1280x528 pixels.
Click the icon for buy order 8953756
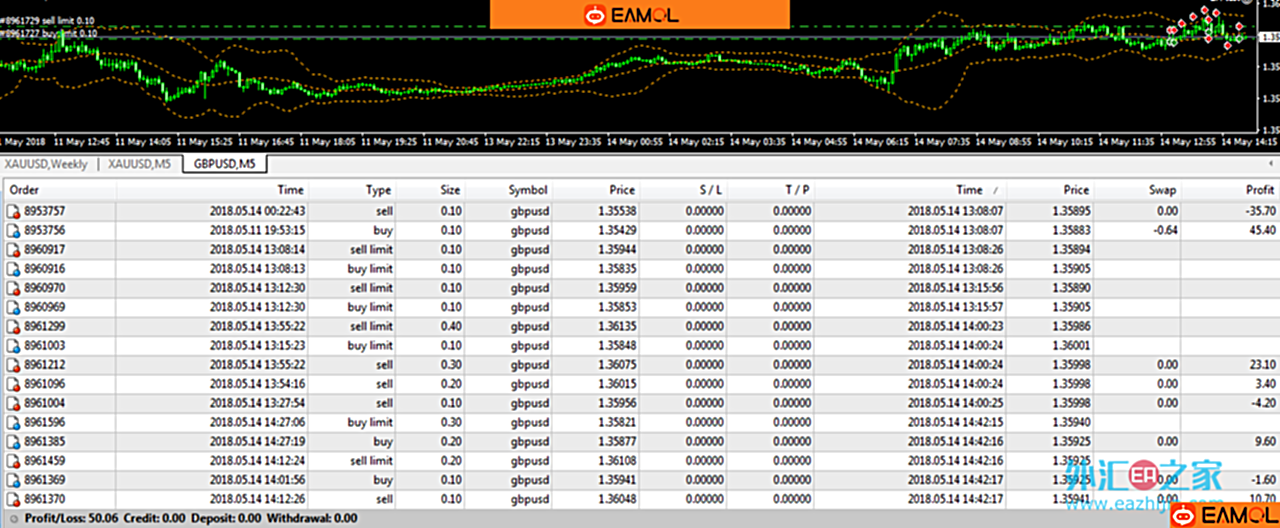coord(13,230)
